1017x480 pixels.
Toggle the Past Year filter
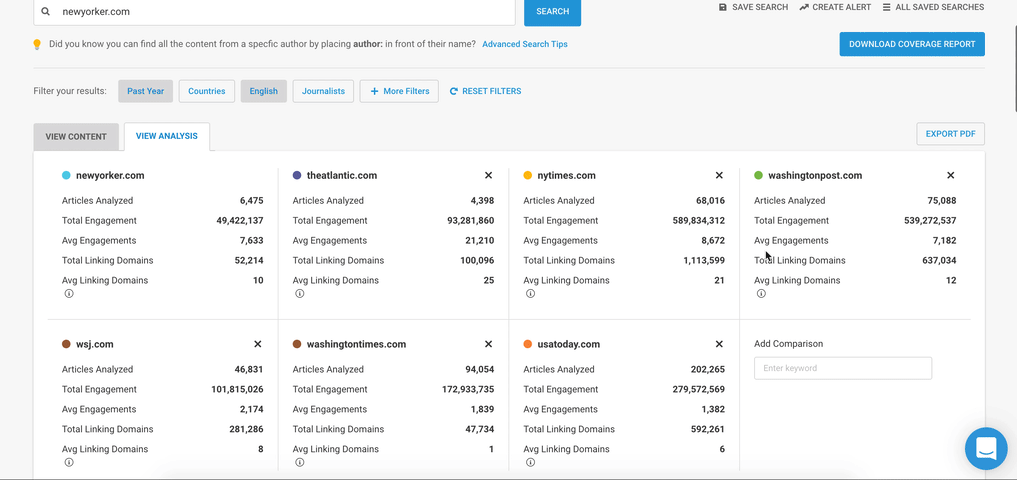145,91
